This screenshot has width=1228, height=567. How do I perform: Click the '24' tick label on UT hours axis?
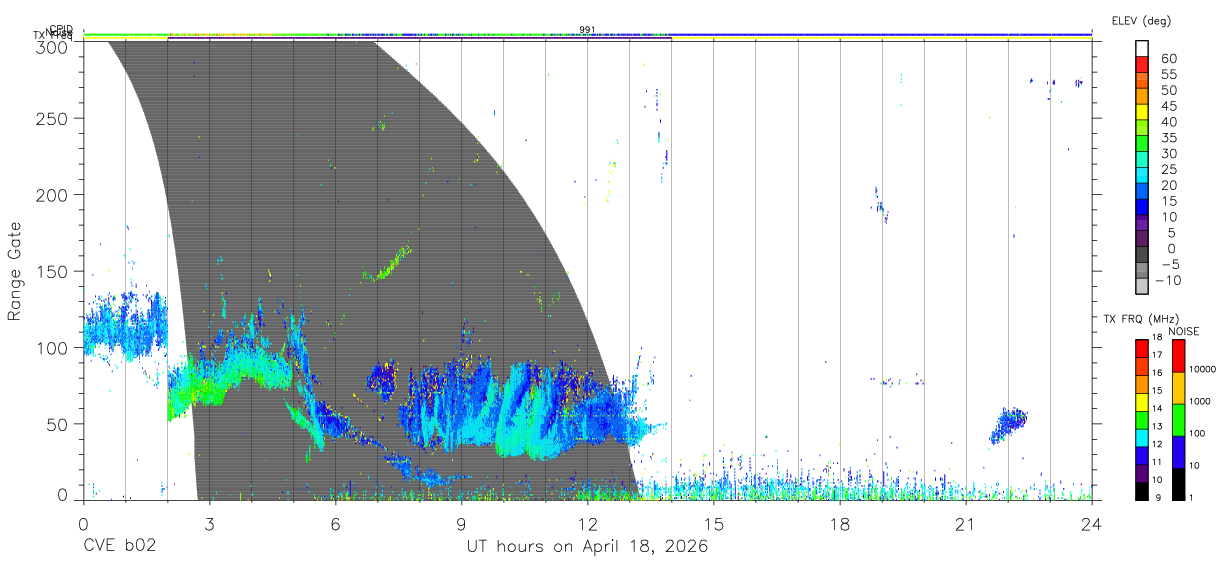point(1091,523)
